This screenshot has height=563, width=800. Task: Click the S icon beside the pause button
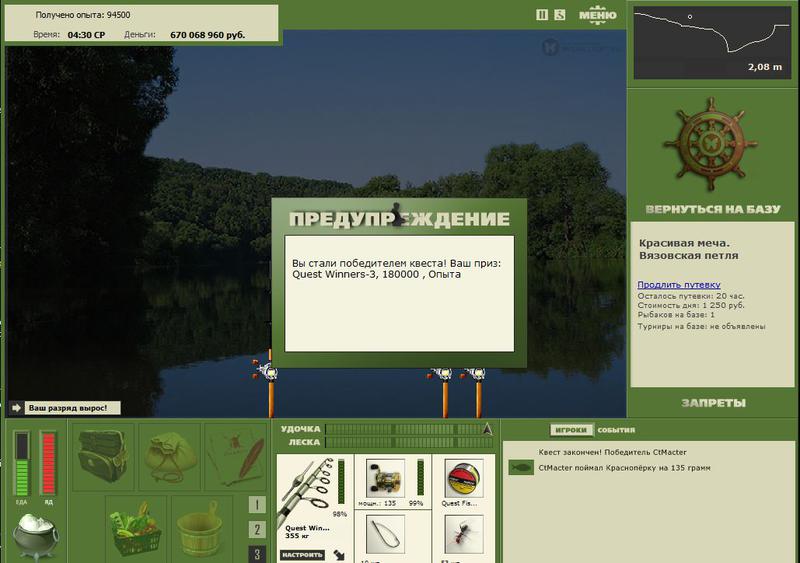560,15
